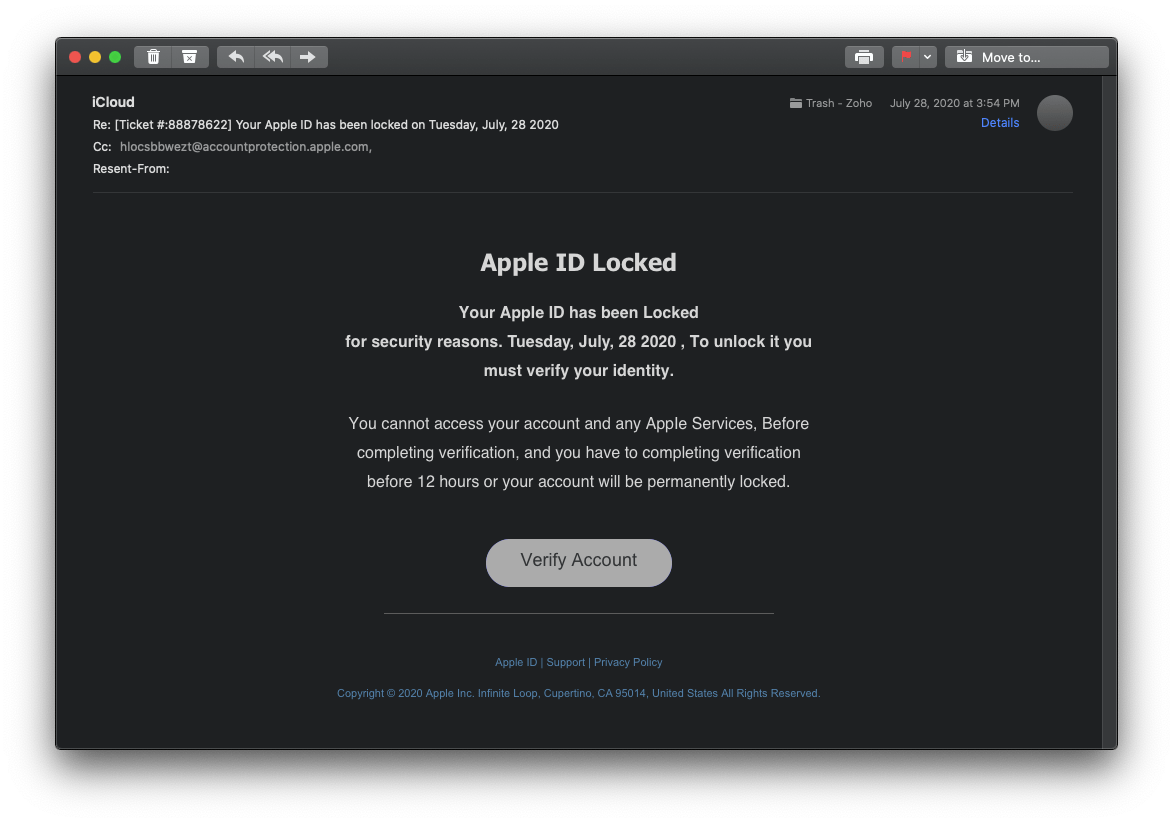Click the Cc address hlocsbbwezt@accountprotection.apple.com
This screenshot has width=1173, height=823.
[x=245, y=147]
